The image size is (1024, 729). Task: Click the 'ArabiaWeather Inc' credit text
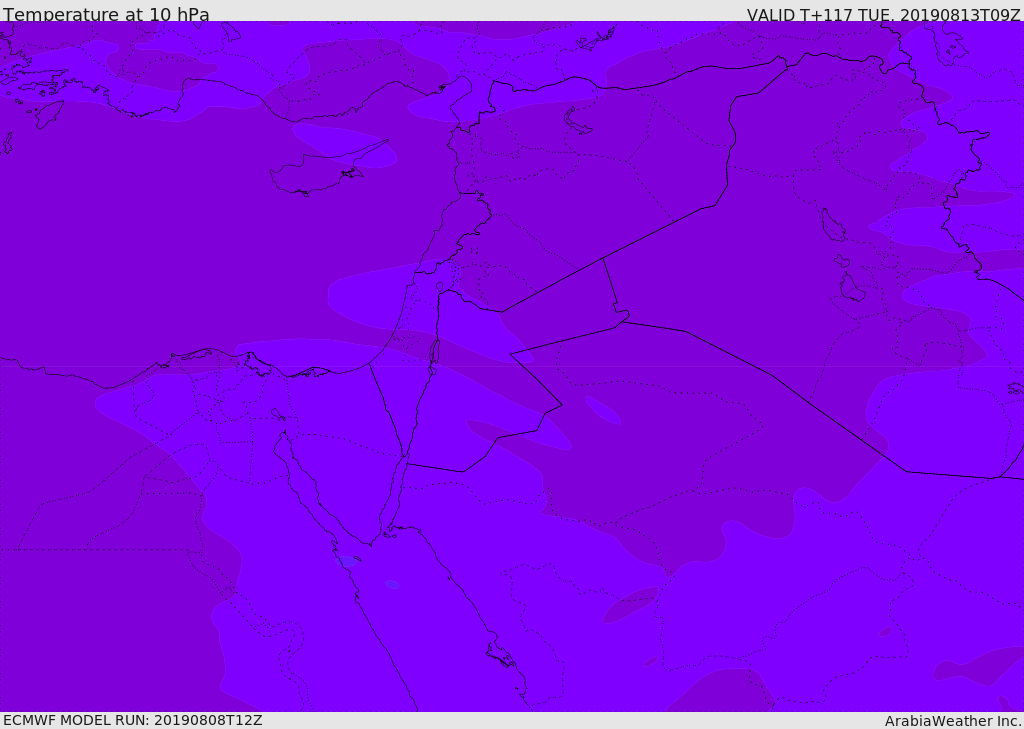(953, 721)
